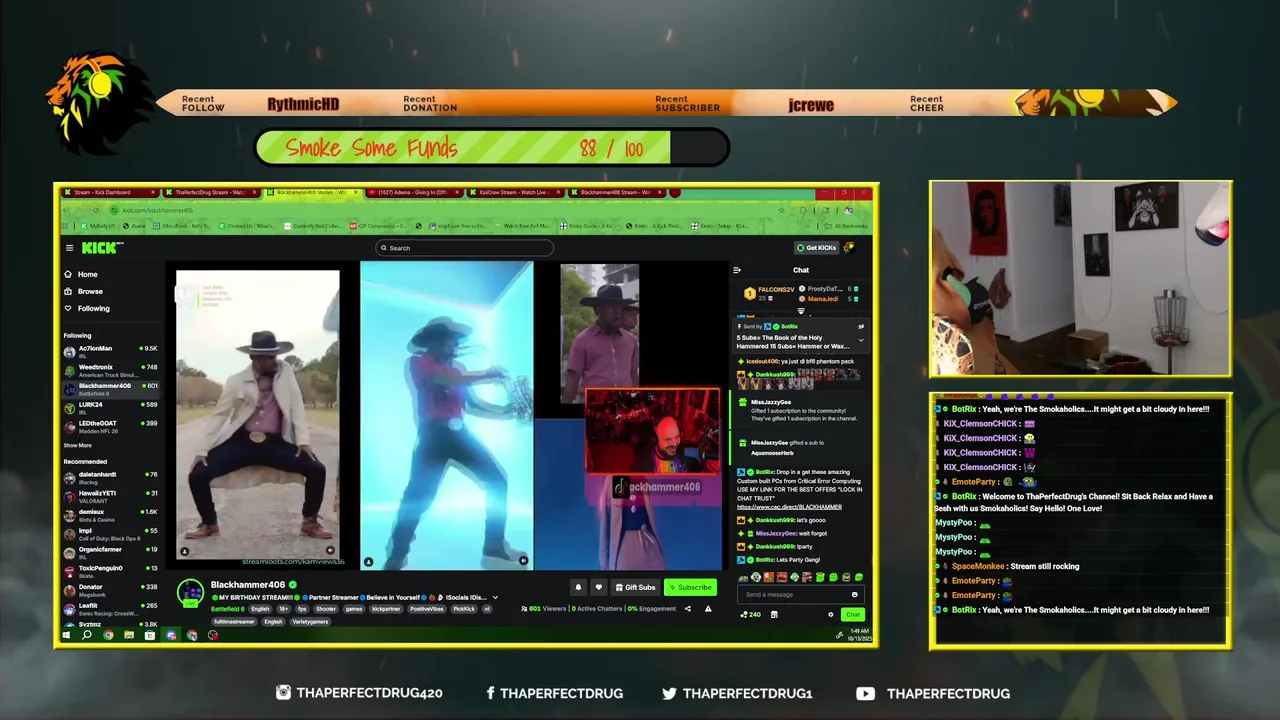Click the 240 channel points icon

click(750, 614)
